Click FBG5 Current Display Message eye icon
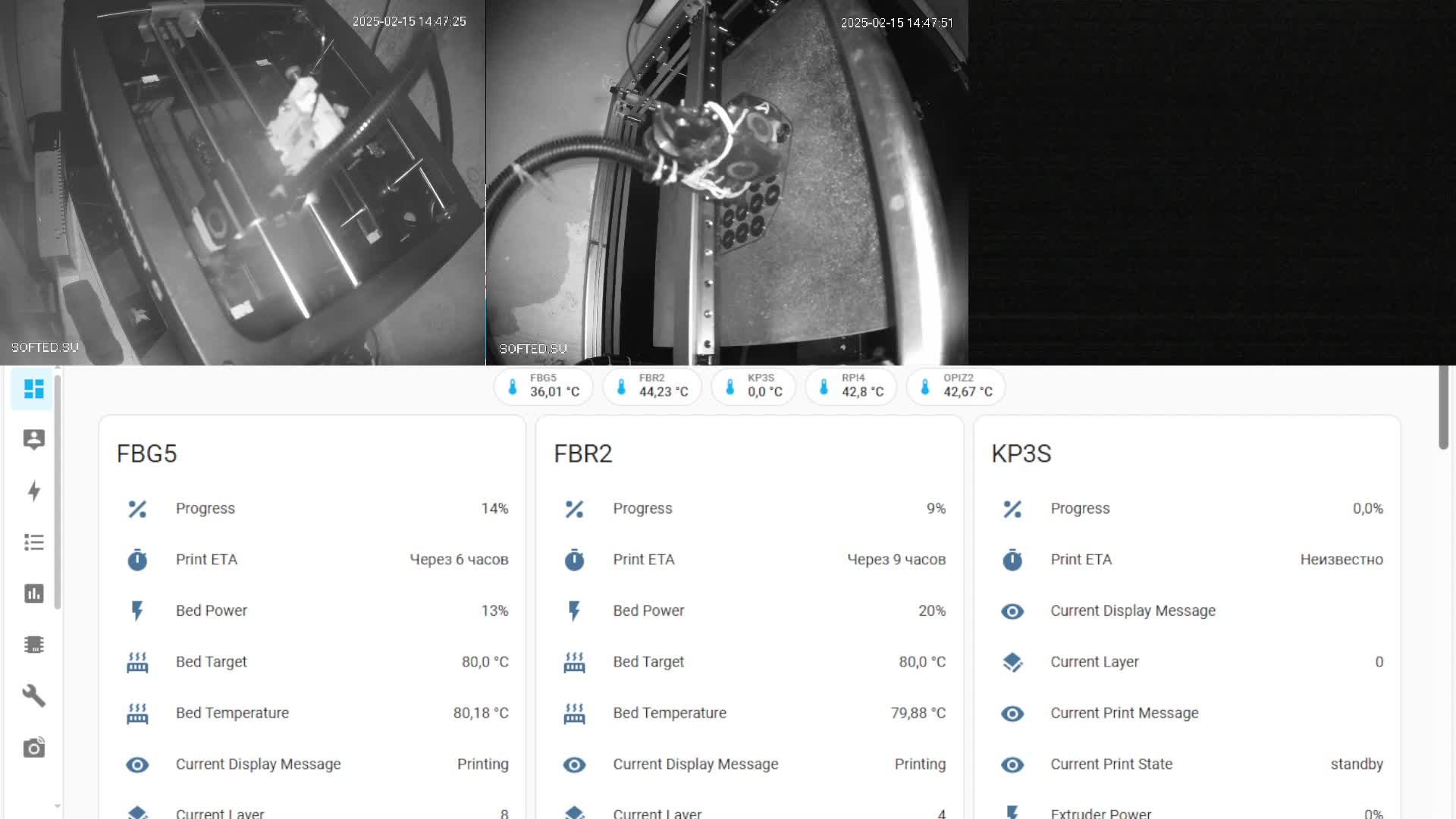The height and width of the screenshot is (819, 1456). [137, 764]
